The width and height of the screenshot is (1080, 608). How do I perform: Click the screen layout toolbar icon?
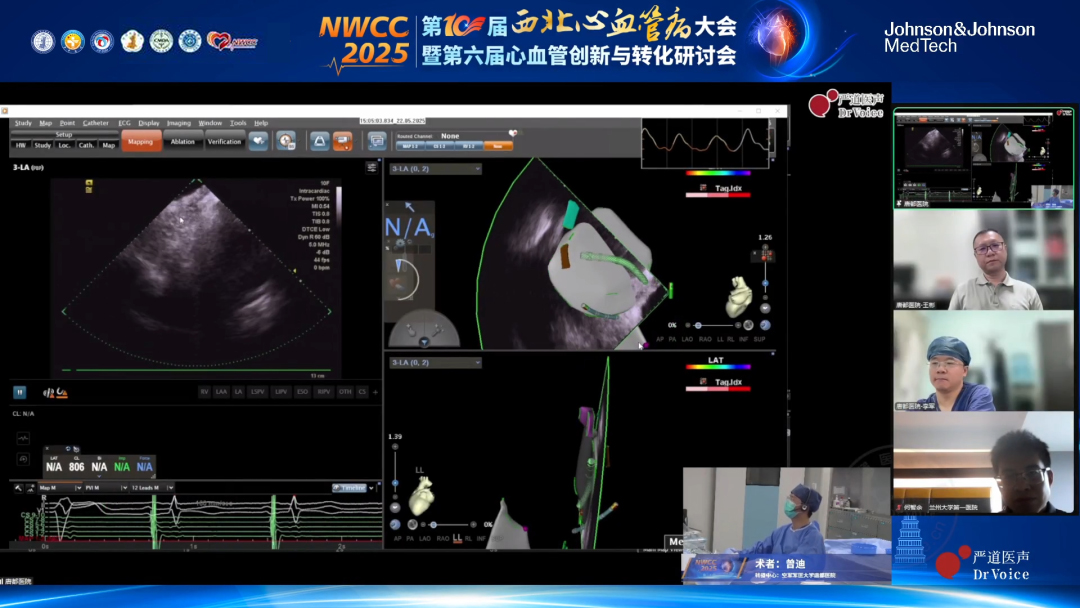[x=377, y=141]
